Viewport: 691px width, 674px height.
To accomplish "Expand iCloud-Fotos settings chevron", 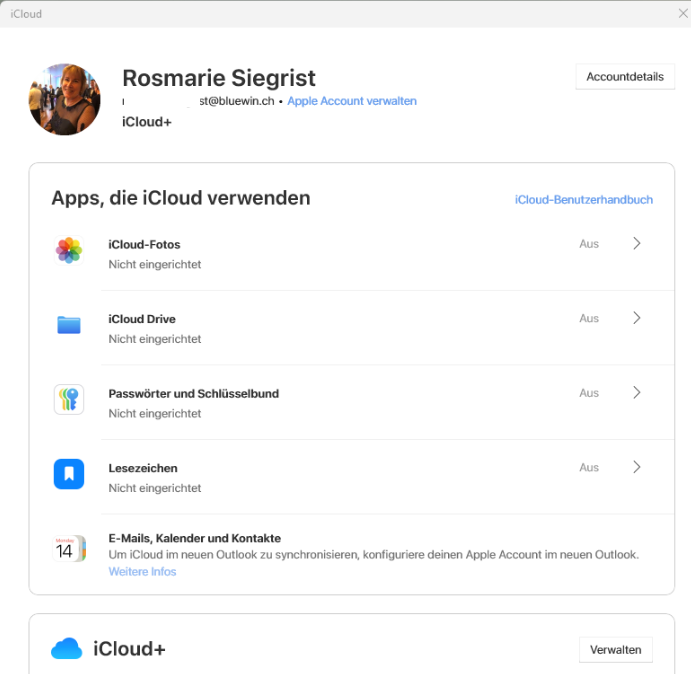I will pos(636,243).
